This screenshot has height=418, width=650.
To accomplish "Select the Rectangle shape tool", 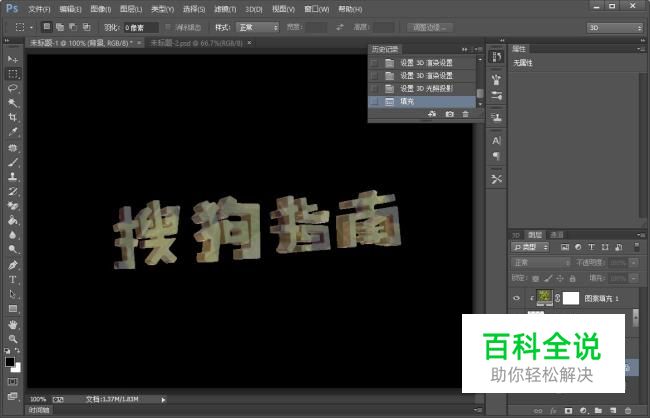I will (x=13, y=309).
